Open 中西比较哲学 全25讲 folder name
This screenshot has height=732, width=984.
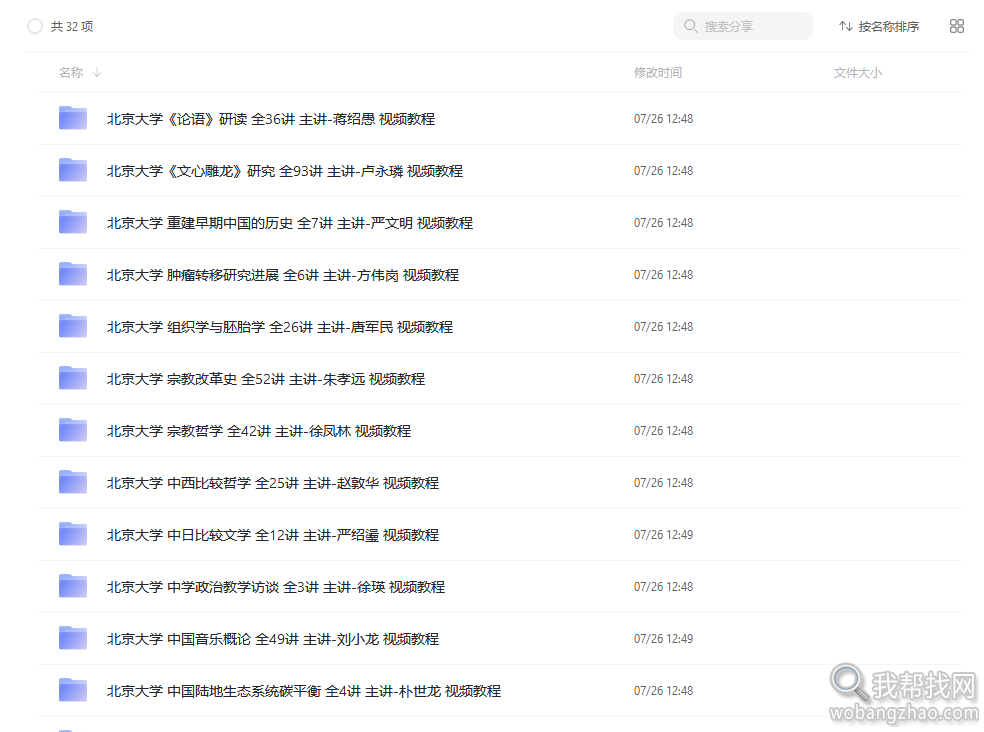tap(273, 483)
